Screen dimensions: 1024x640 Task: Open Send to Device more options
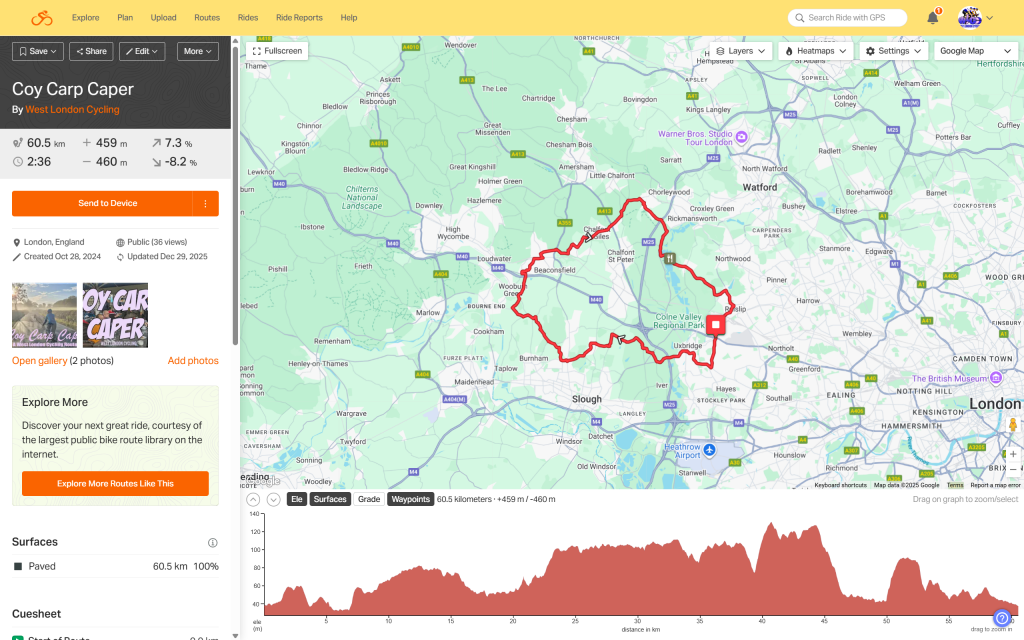click(205, 203)
